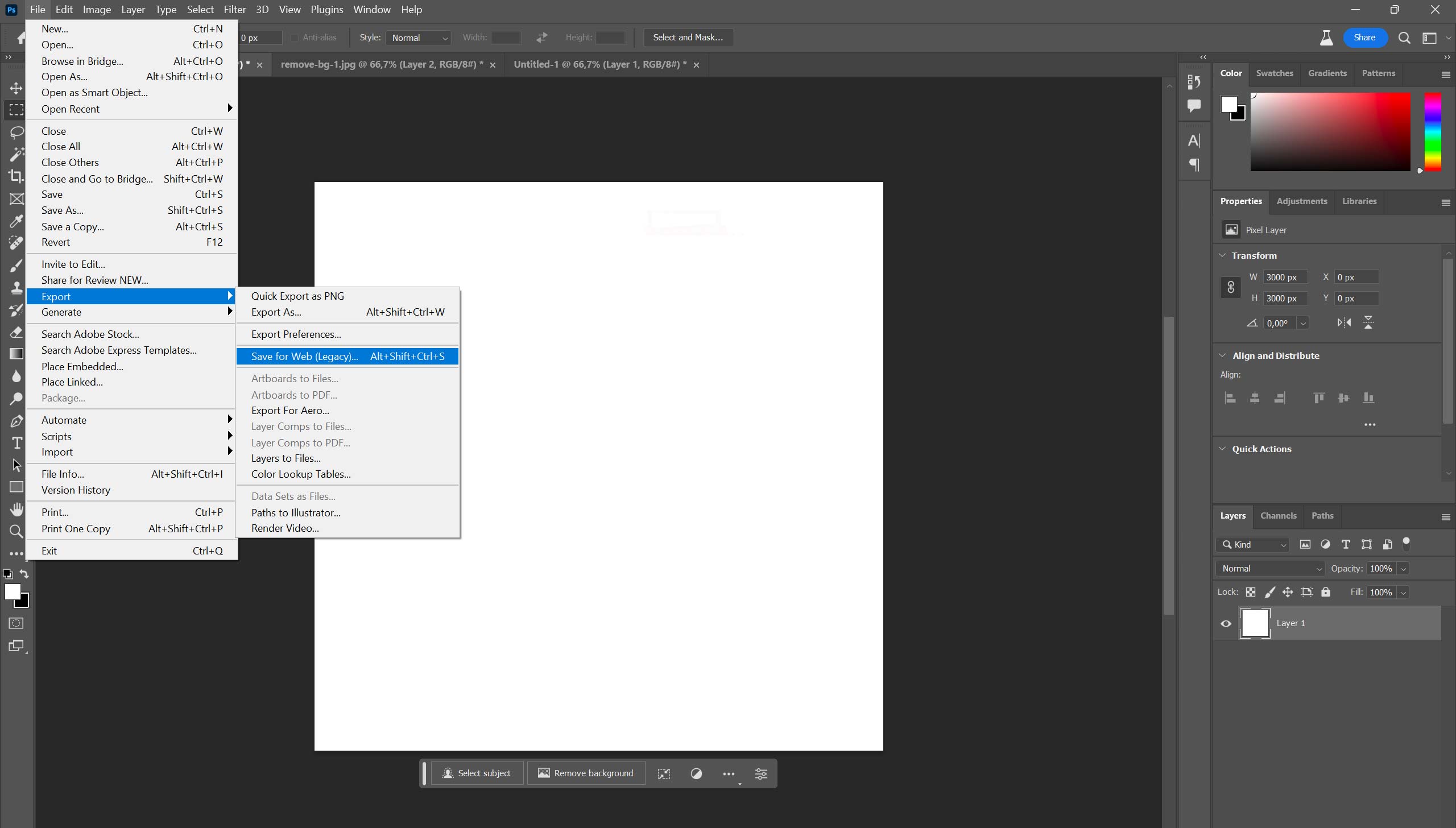Select the Eyedropper tool
This screenshot has width=1456, height=828.
15,219
